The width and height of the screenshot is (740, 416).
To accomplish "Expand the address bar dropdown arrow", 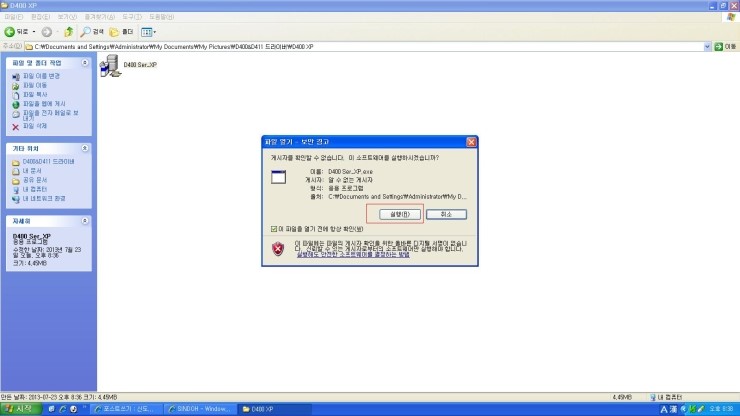I will click(707, 46).
